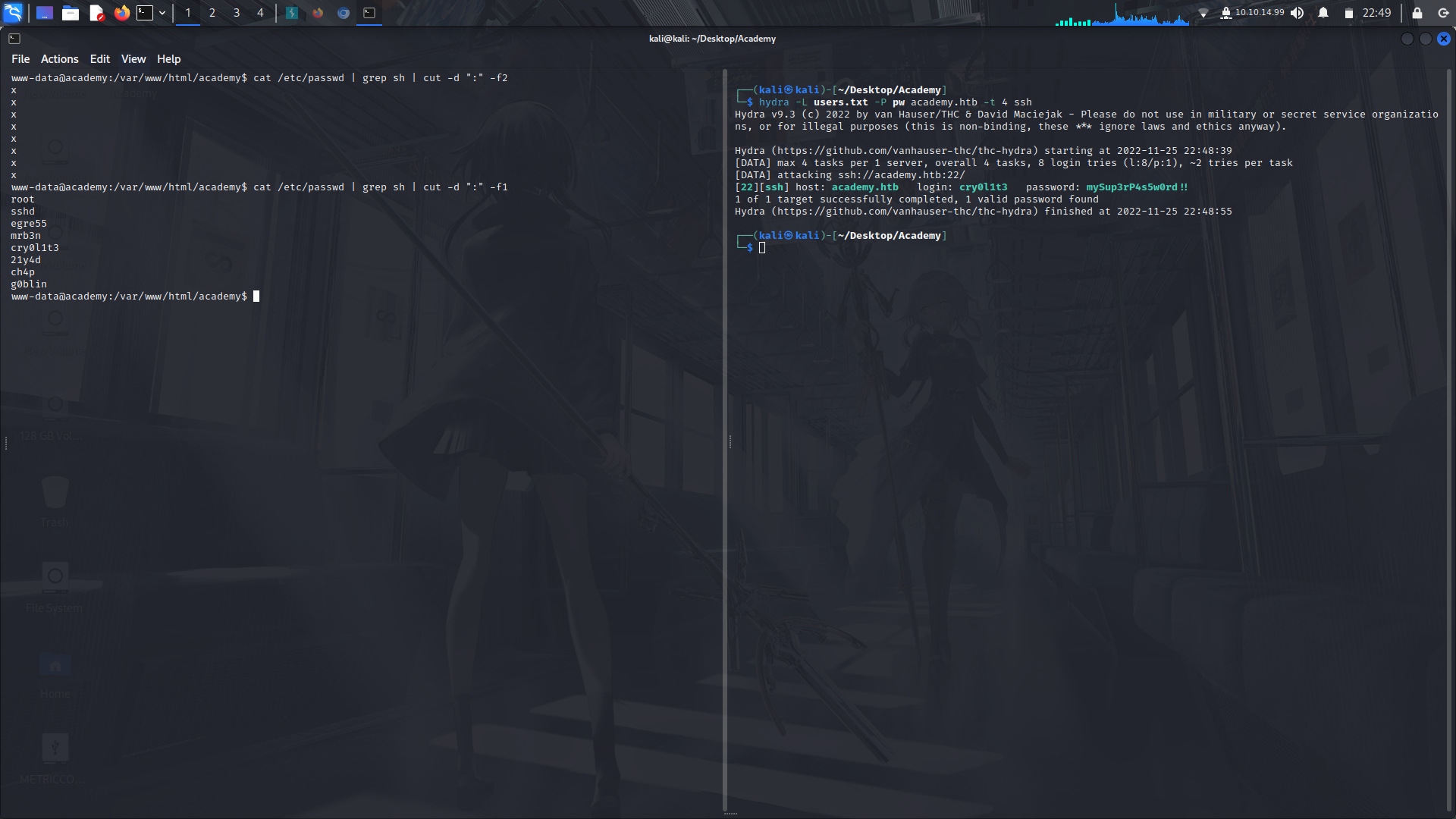The height and width of the screenshot is (819, 1456).
Task: Open the file manager from the panel
Action: (71, 13)
